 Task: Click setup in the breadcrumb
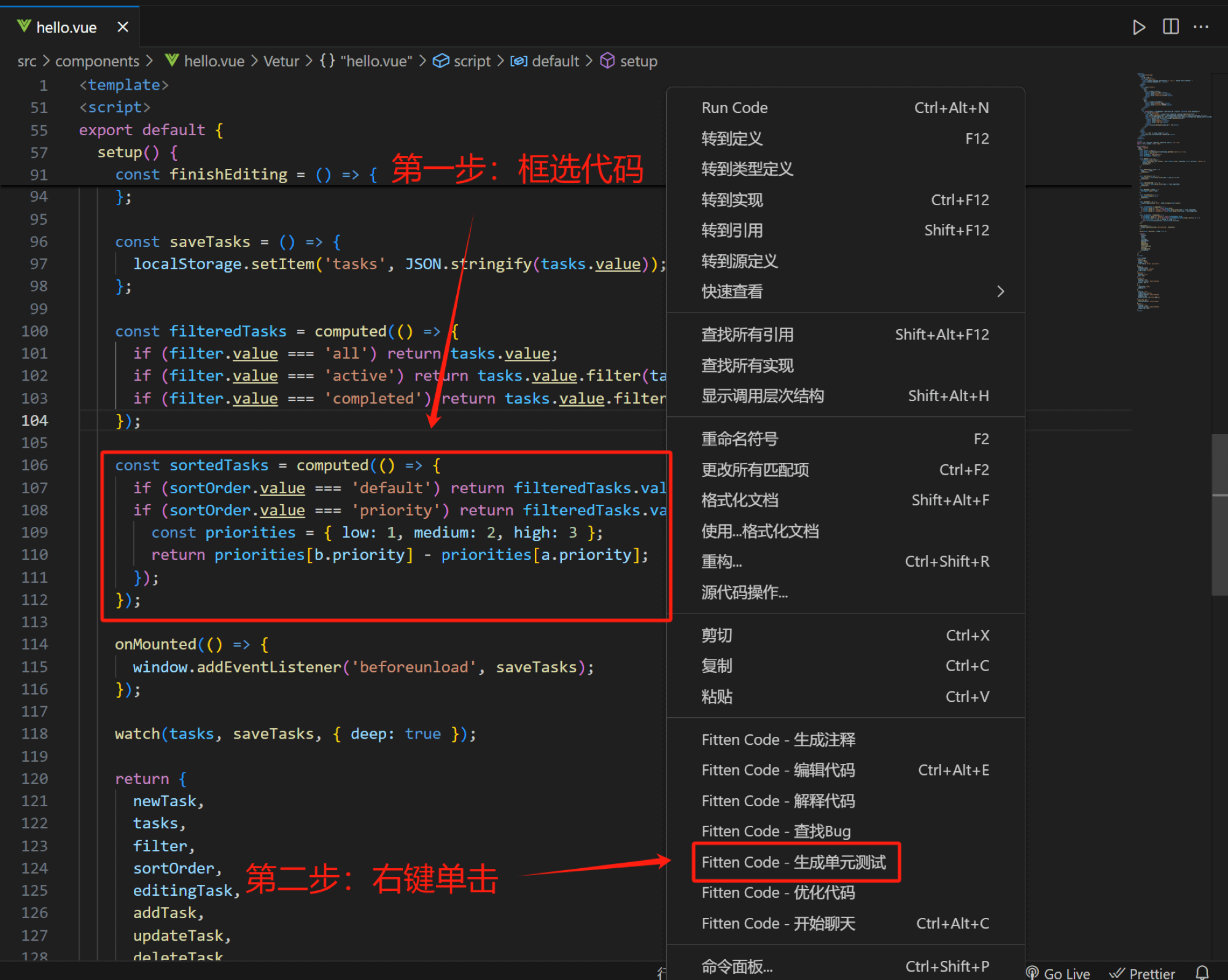[629, 61]
